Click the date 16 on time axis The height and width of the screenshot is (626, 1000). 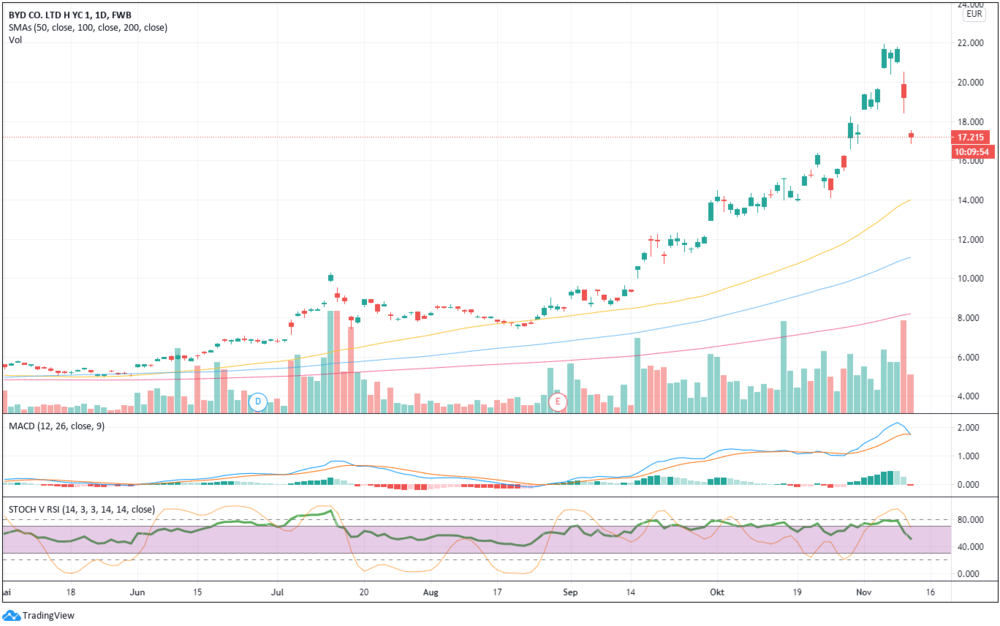(x=930, y=592)
